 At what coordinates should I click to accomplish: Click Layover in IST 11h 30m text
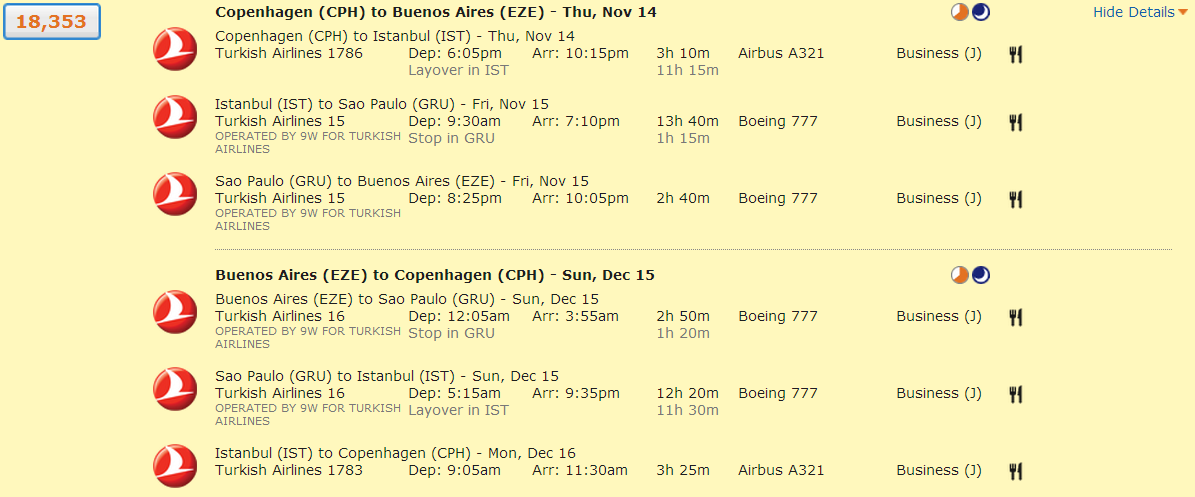tap(458, 410)
